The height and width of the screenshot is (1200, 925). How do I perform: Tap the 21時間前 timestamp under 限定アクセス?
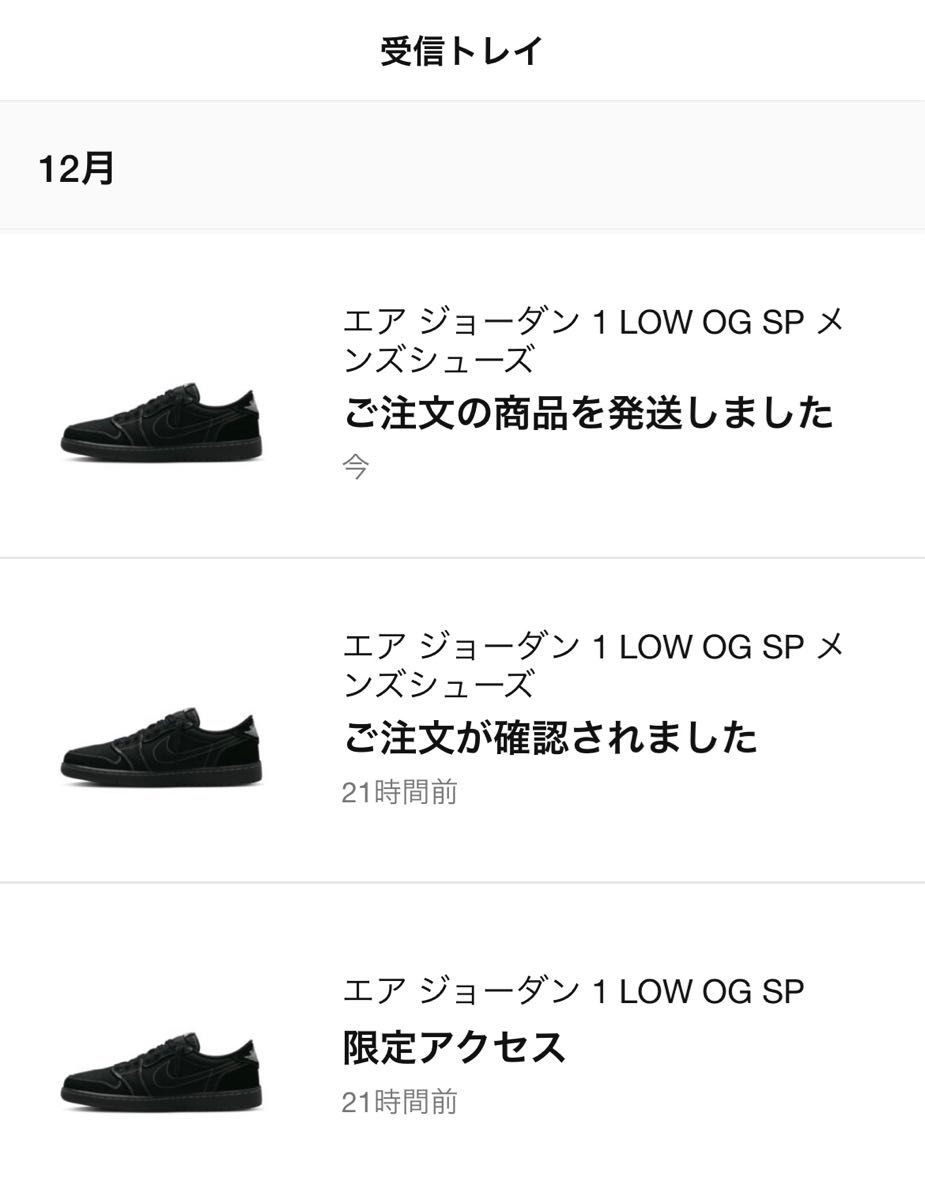coord(400,1102)
